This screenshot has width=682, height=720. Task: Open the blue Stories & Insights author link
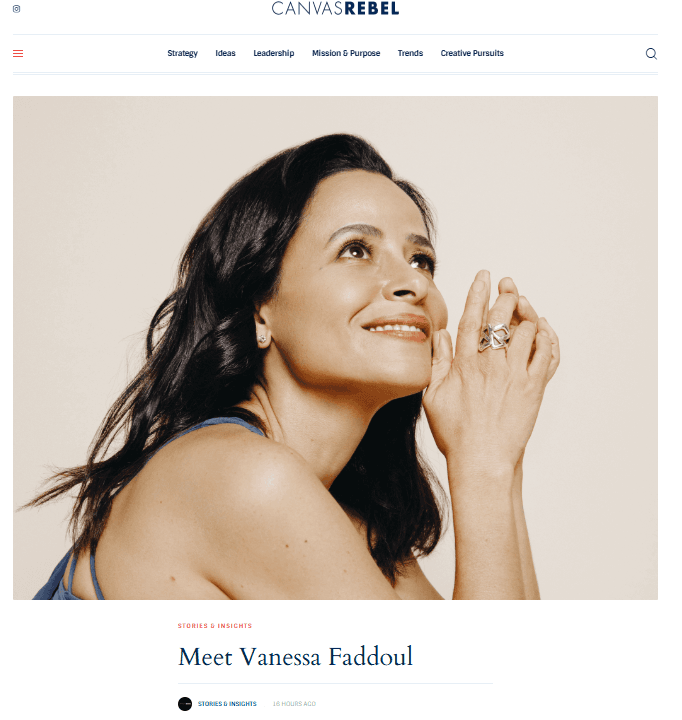[227, 703]
